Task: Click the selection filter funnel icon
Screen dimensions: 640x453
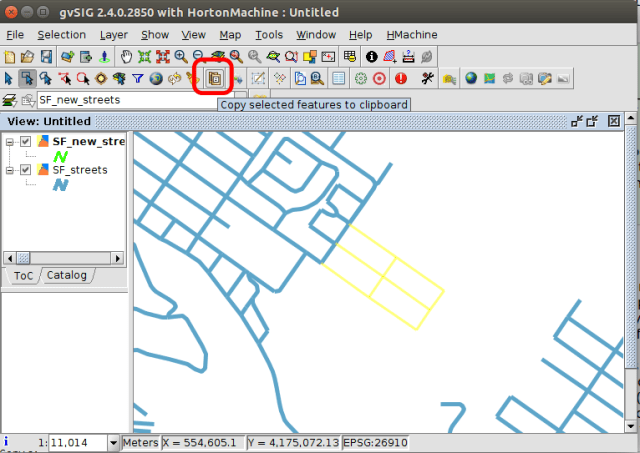Action: pos(137,78)
